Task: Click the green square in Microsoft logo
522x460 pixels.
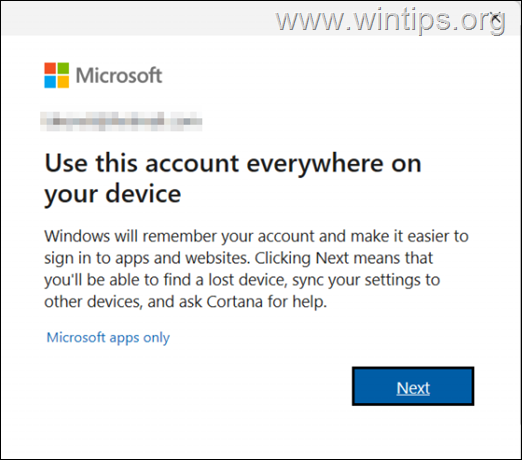Action: [x=63, y=68]
